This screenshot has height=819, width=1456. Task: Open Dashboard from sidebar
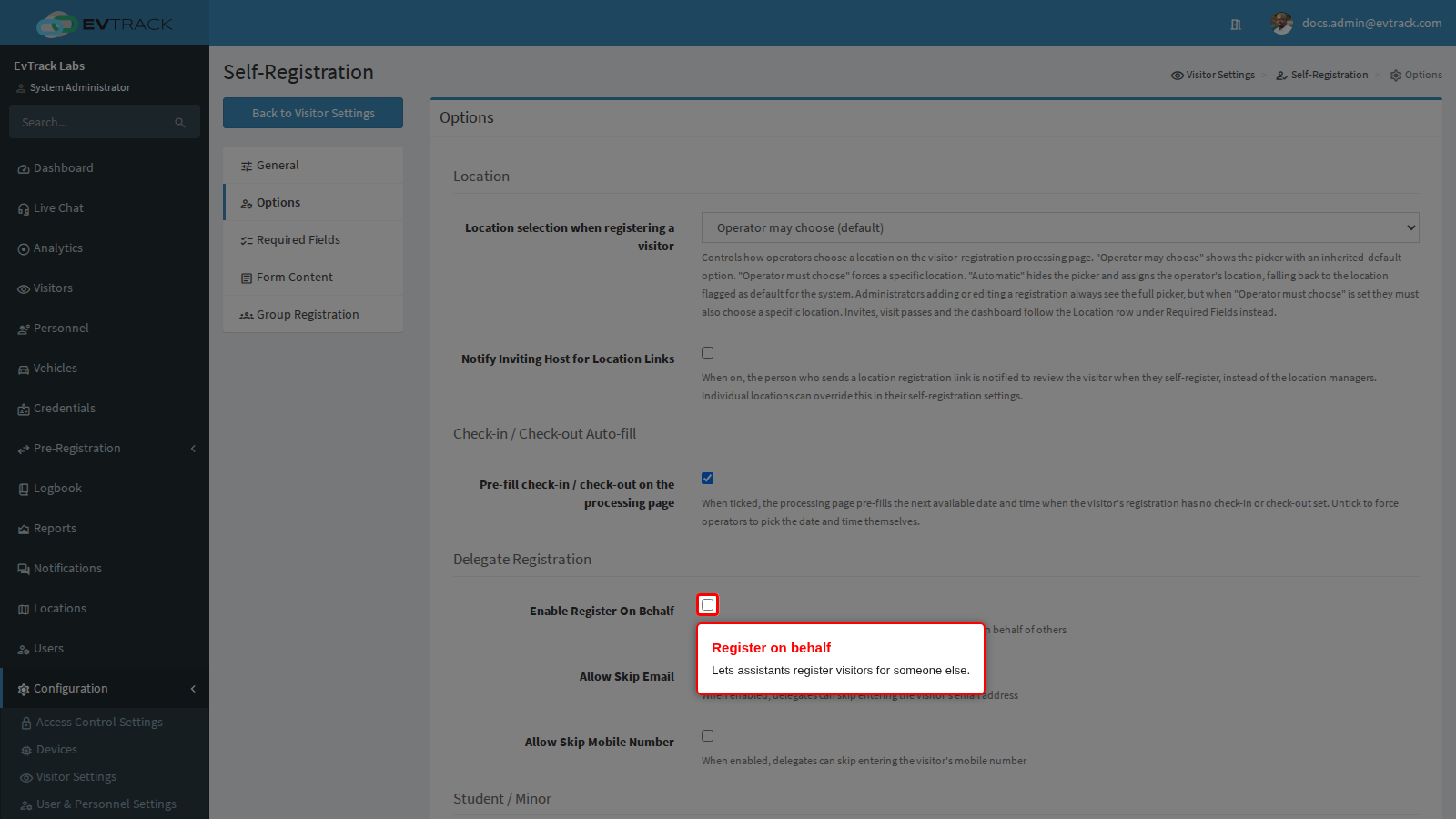[105, 168]
